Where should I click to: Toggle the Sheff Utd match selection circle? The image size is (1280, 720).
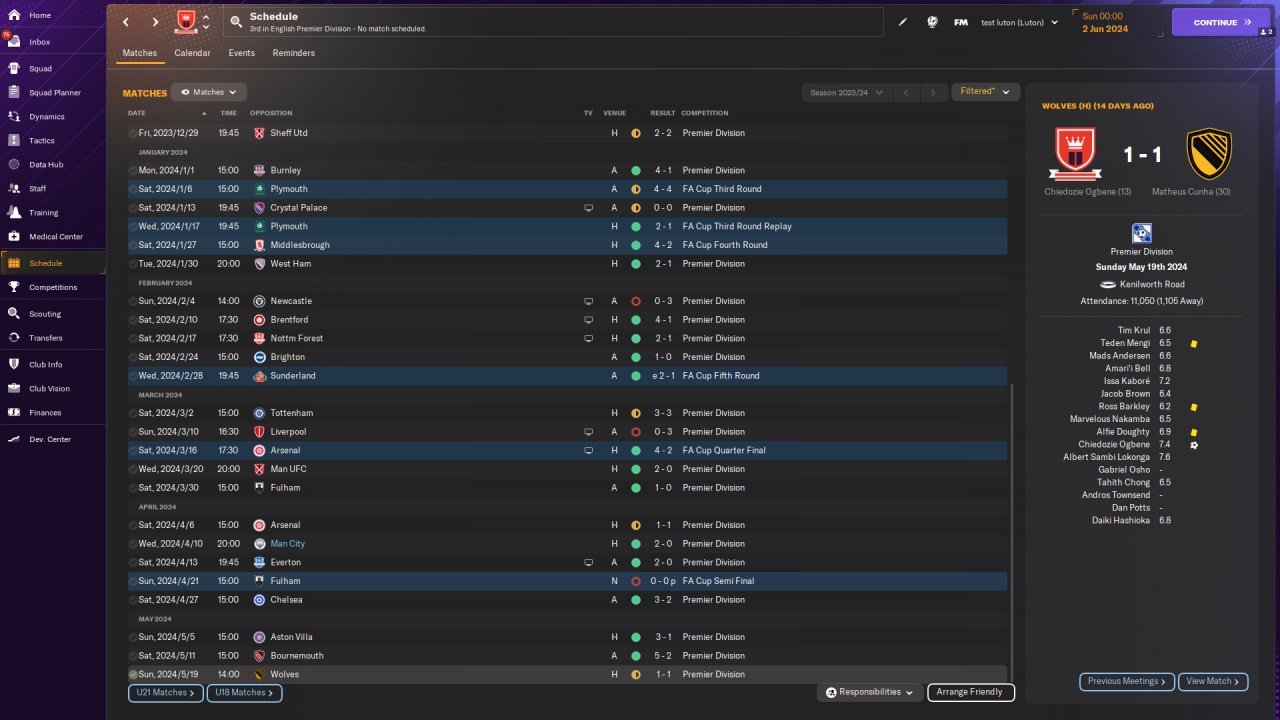click(133, 133)
